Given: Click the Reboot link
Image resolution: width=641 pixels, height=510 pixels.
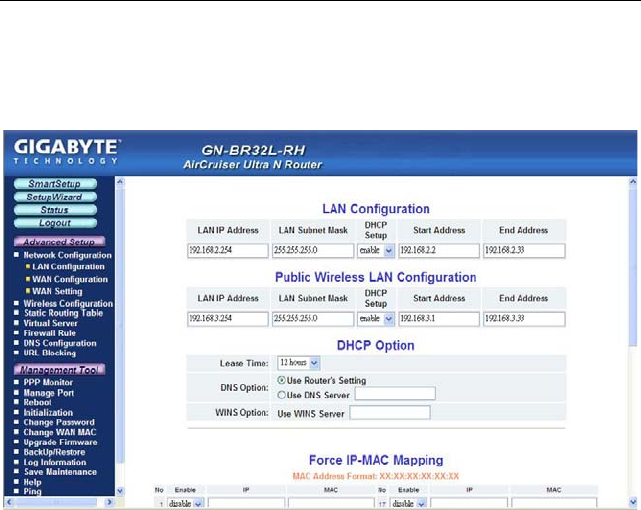Looking at the screenshot, I should (x=37, y=403).
